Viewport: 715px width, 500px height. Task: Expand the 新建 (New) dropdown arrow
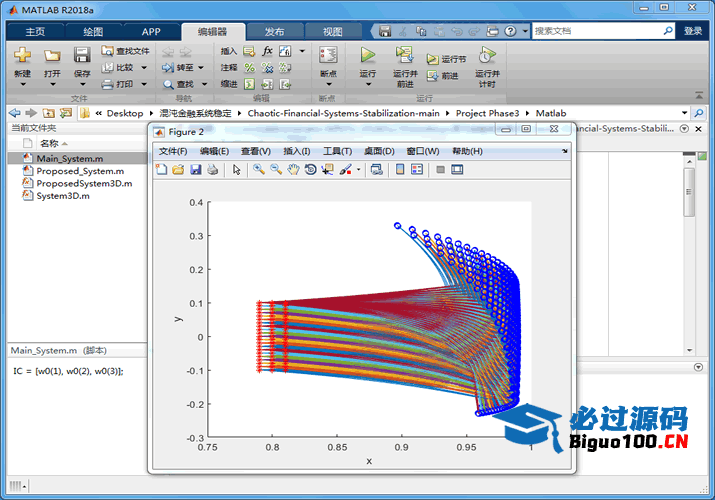pos(22,85)
